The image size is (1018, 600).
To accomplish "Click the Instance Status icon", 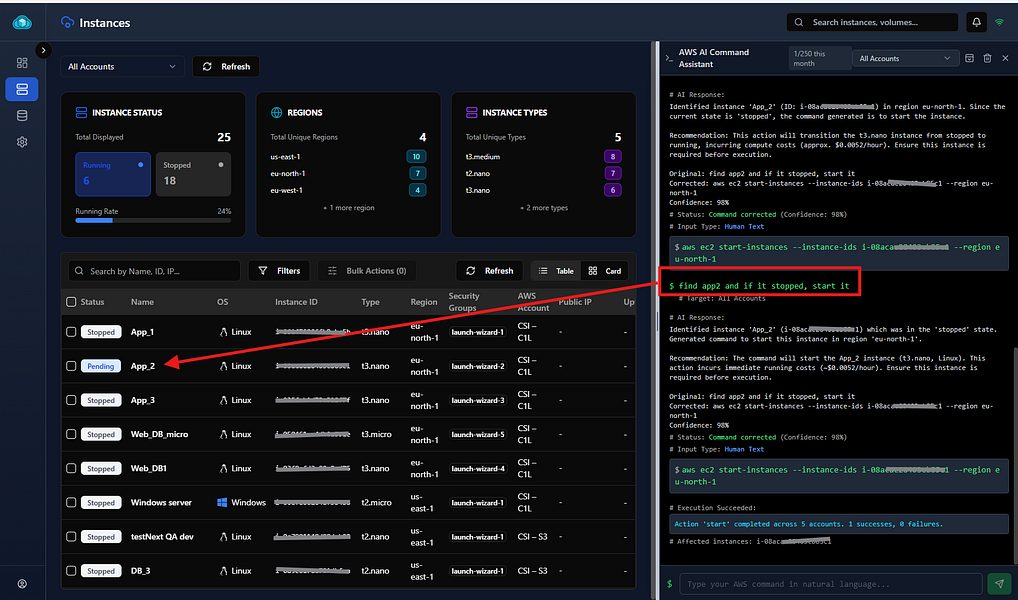I will point(81,112).
